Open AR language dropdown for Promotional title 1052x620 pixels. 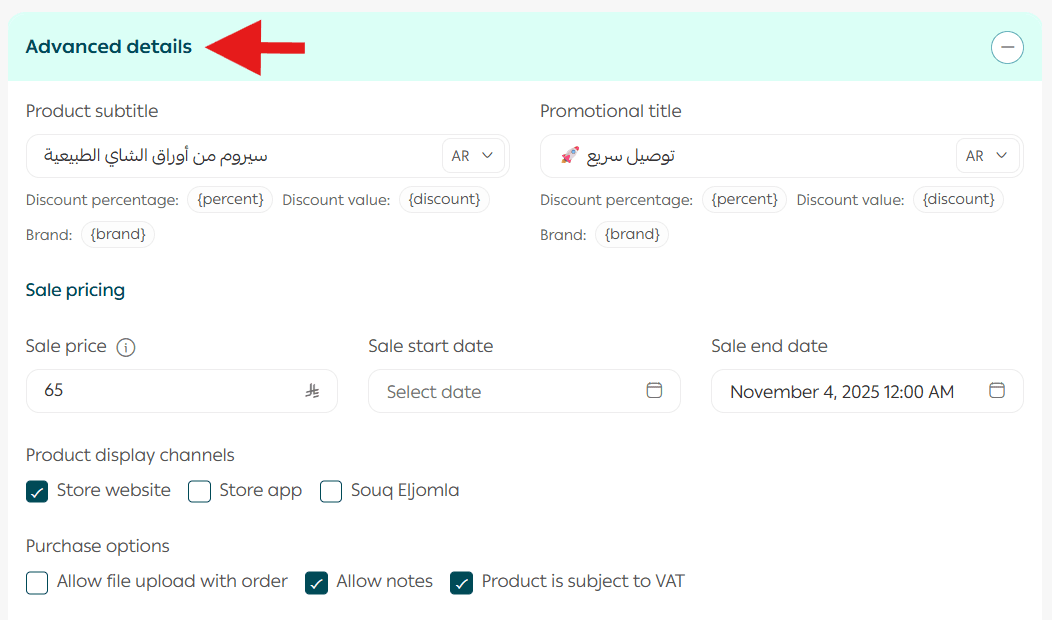(987, 156)
